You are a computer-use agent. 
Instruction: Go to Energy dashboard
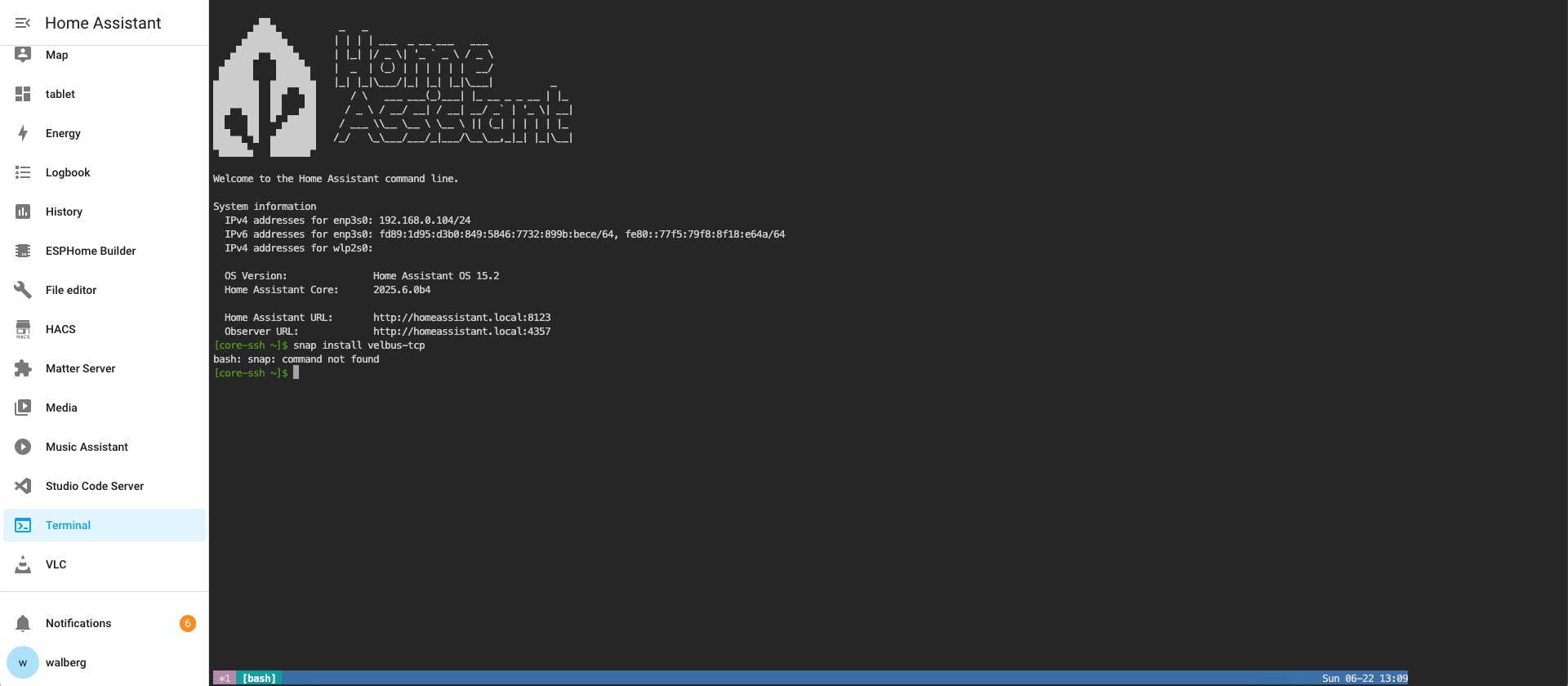click(105, 133)
